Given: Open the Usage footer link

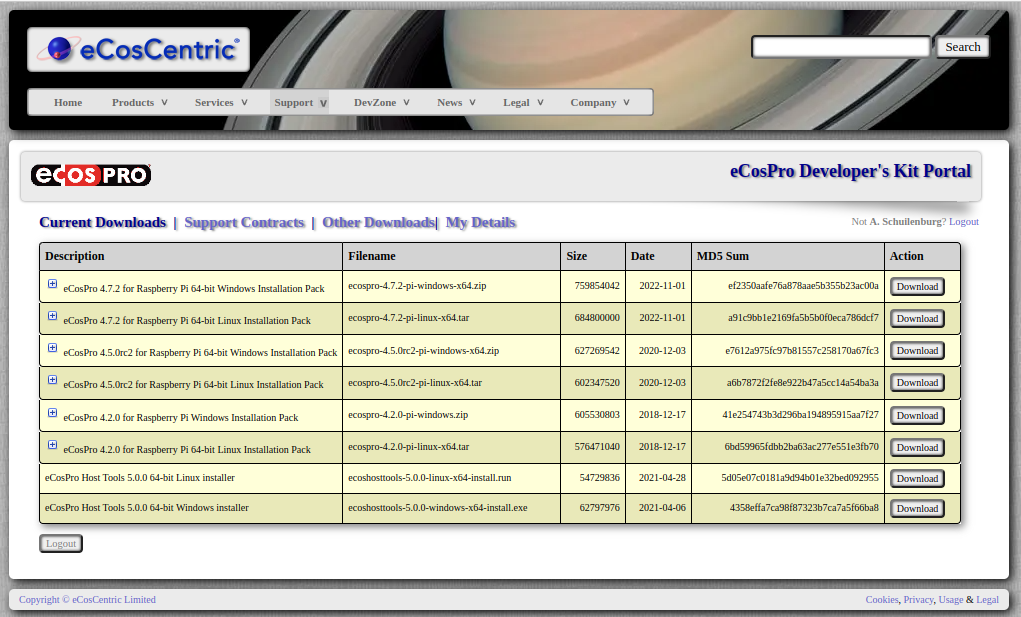Looking at the screenshot, I should click(x=951, y=599).
